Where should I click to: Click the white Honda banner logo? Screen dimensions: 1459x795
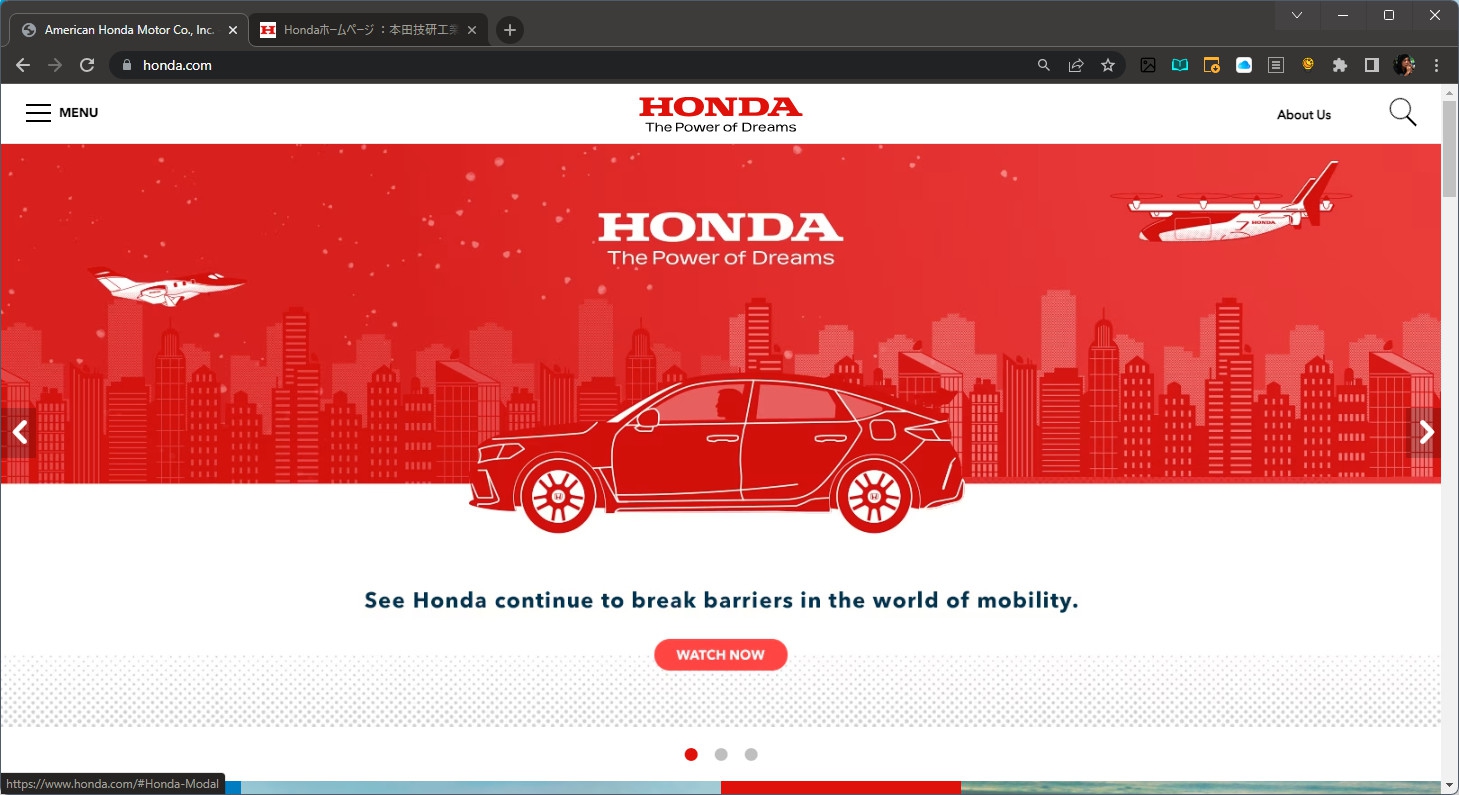[x=721, y=239]
